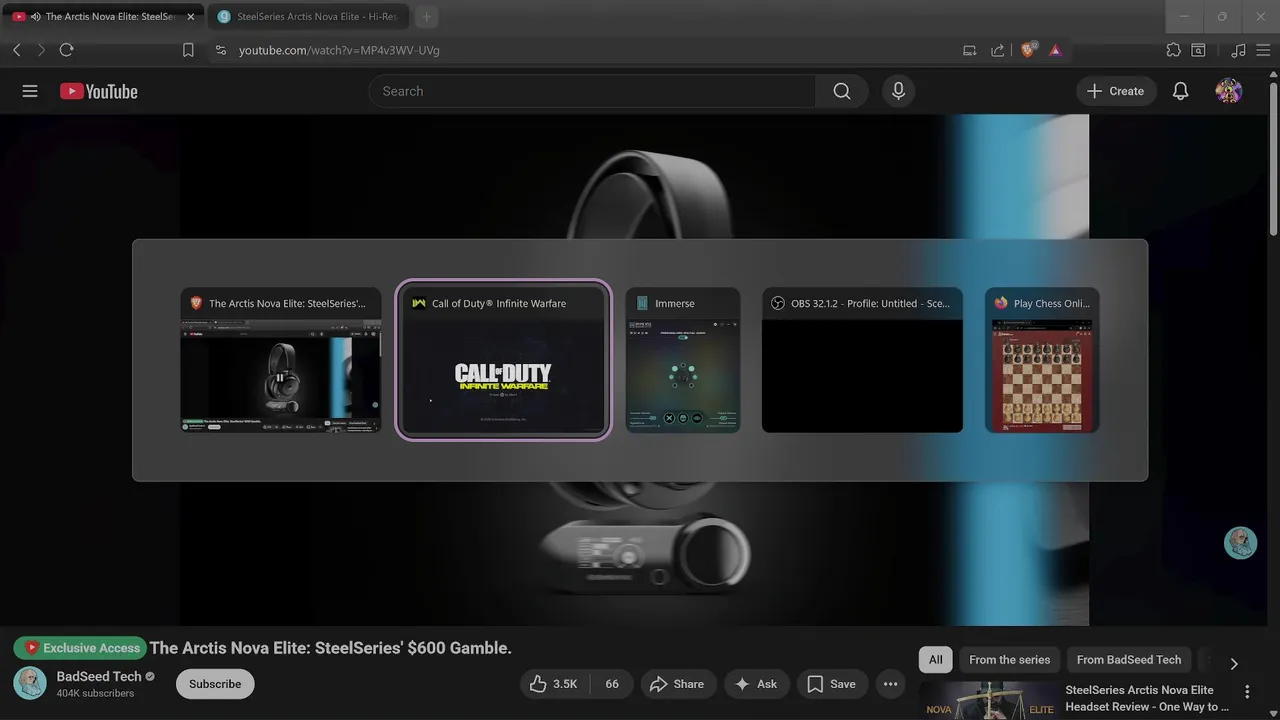Save the video to a playlist
Image resolution: width=1280 pixels, height=720 pixels.
[832, 684]
